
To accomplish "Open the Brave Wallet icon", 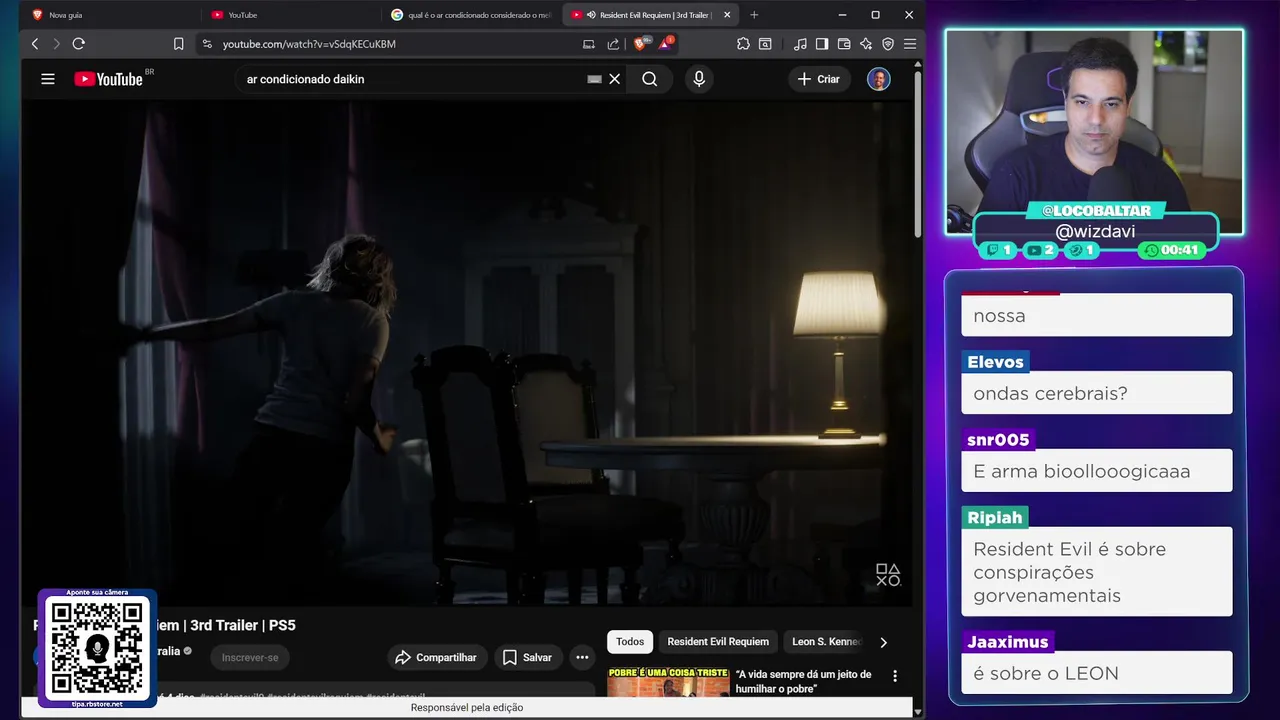I will tap(844, 44).
